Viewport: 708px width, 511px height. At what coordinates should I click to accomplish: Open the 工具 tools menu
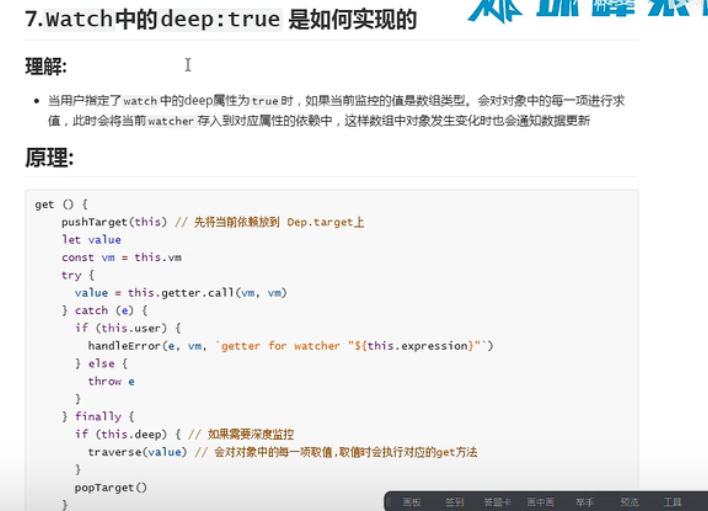(x=672, y=502)
